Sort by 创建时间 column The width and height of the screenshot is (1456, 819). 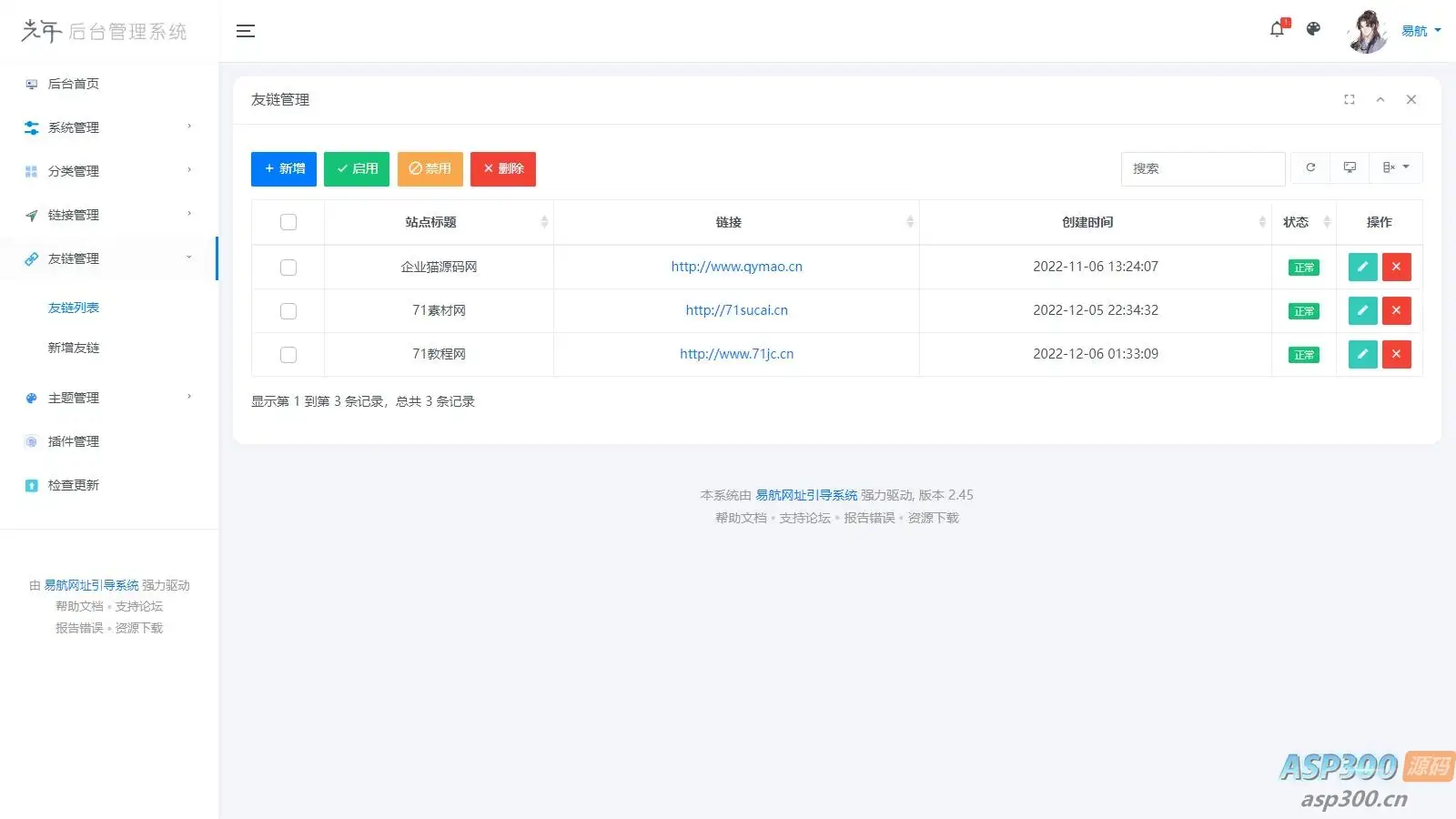coord(1096,222)
